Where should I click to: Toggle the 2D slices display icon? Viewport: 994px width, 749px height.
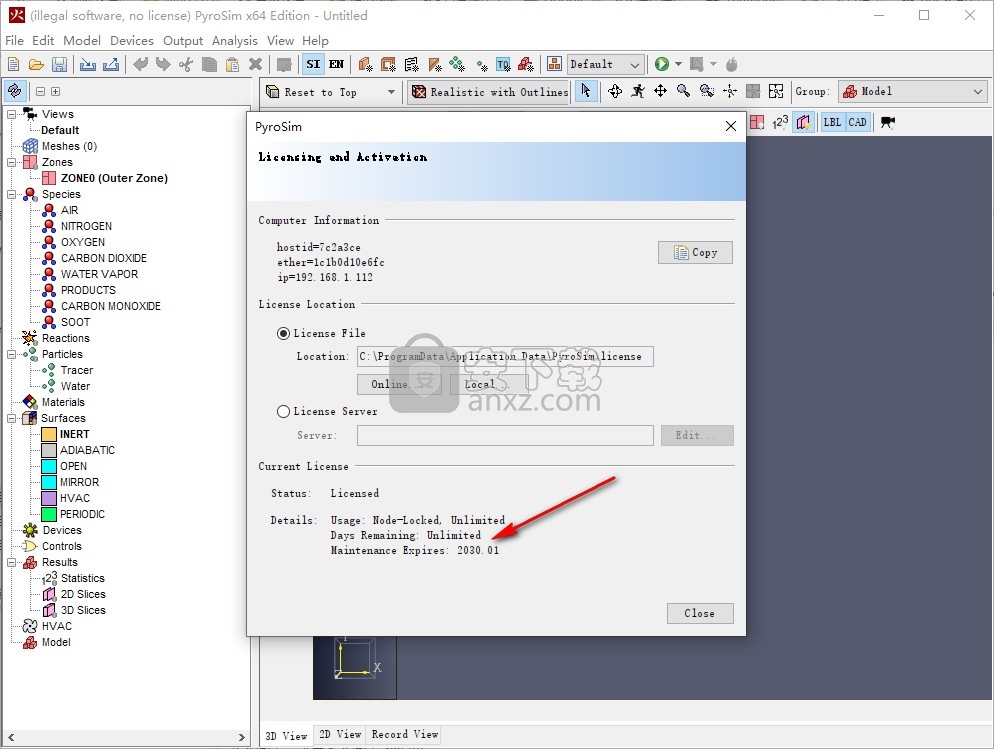pyautogui.click(x=803, y=122)
